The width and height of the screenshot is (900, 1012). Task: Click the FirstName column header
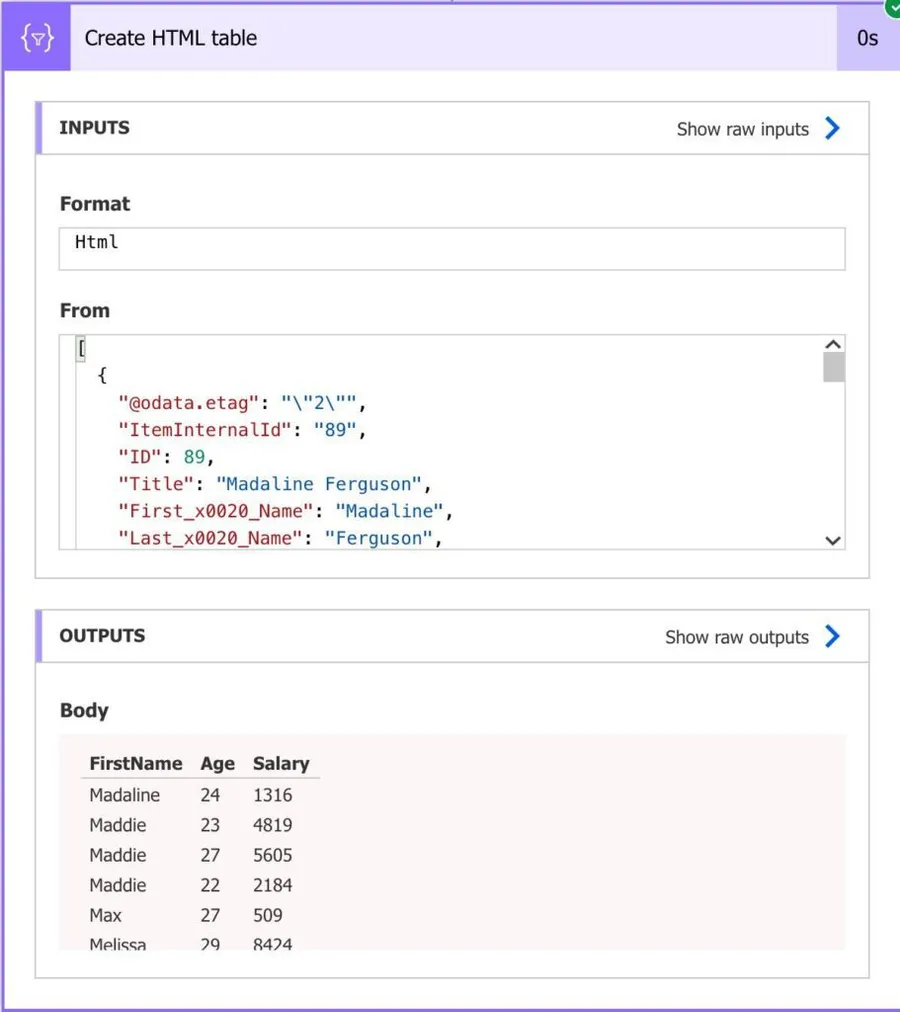136,763
